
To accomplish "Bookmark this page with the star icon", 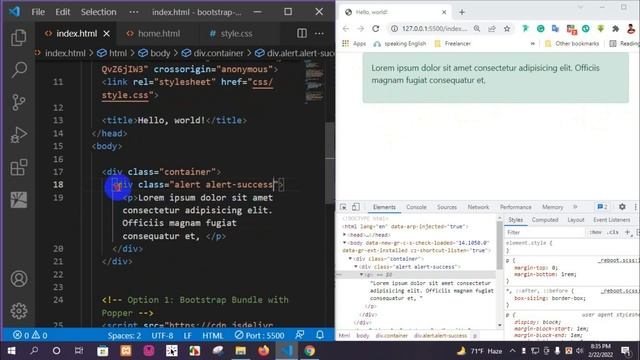I will click(507, 29).
